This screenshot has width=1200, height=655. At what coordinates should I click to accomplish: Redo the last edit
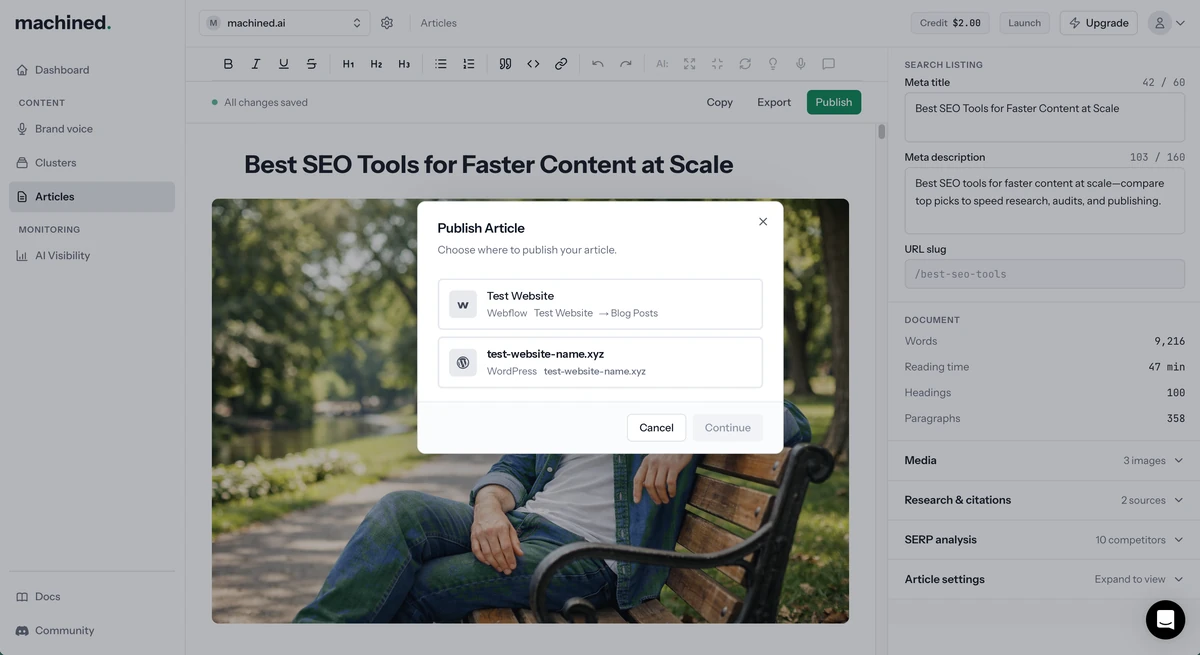click(x=626, y=64)
